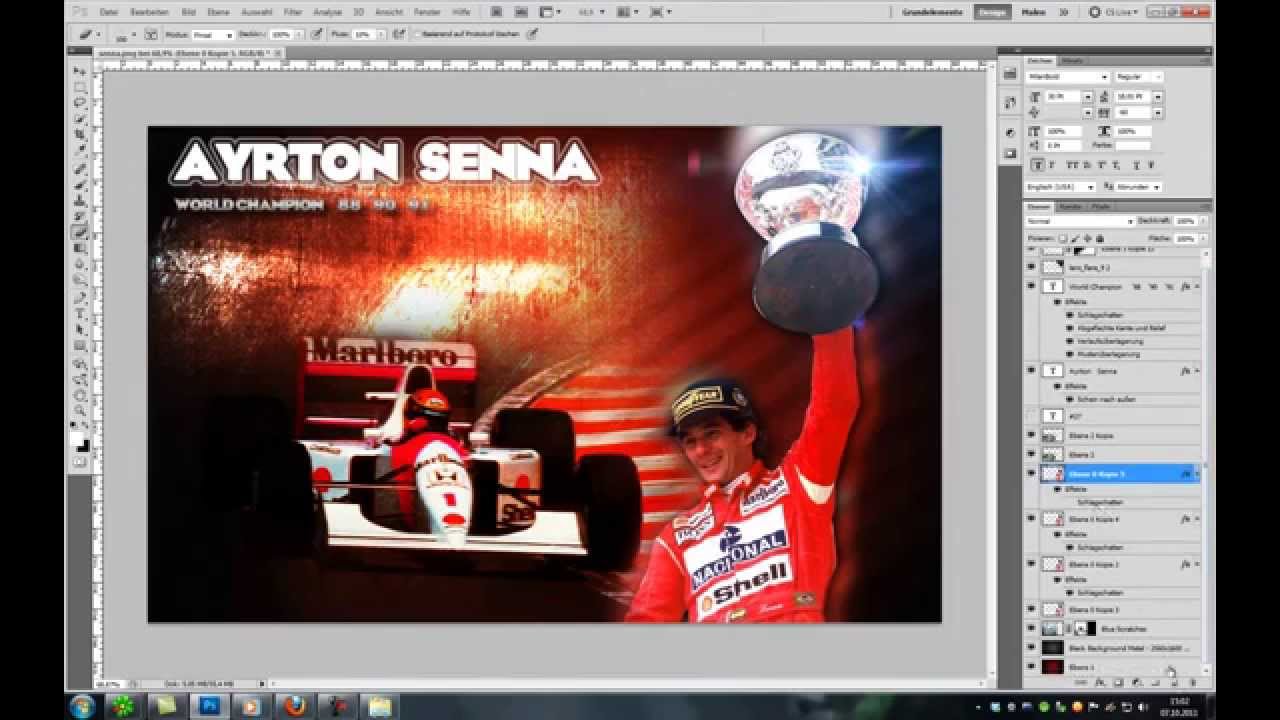The height and width of the screenshot is (720, 1280).
Task: Hide the Ayrton Senna text layer
Action: pos(1031,370)
